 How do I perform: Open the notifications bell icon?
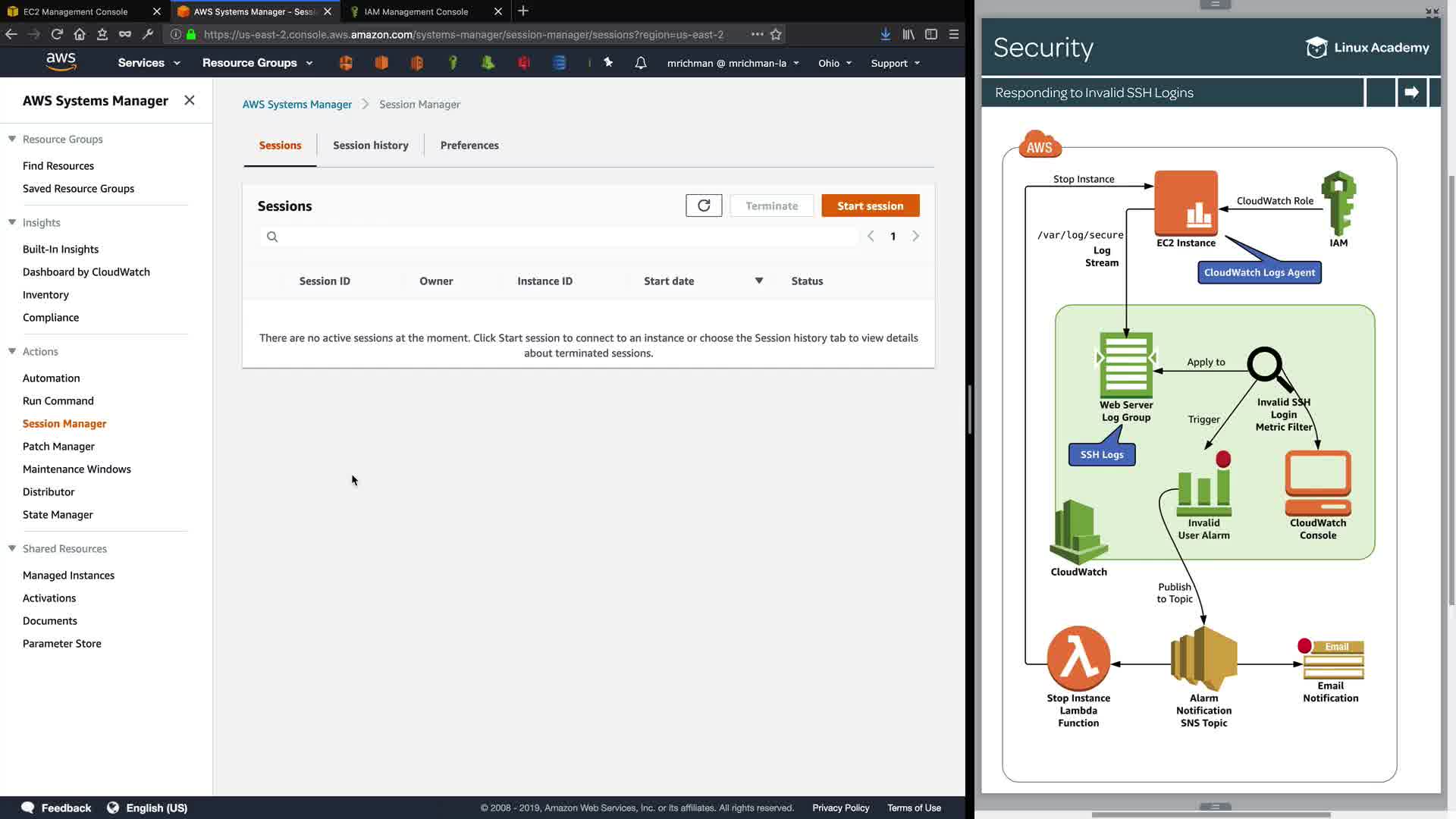coord(641,63)
